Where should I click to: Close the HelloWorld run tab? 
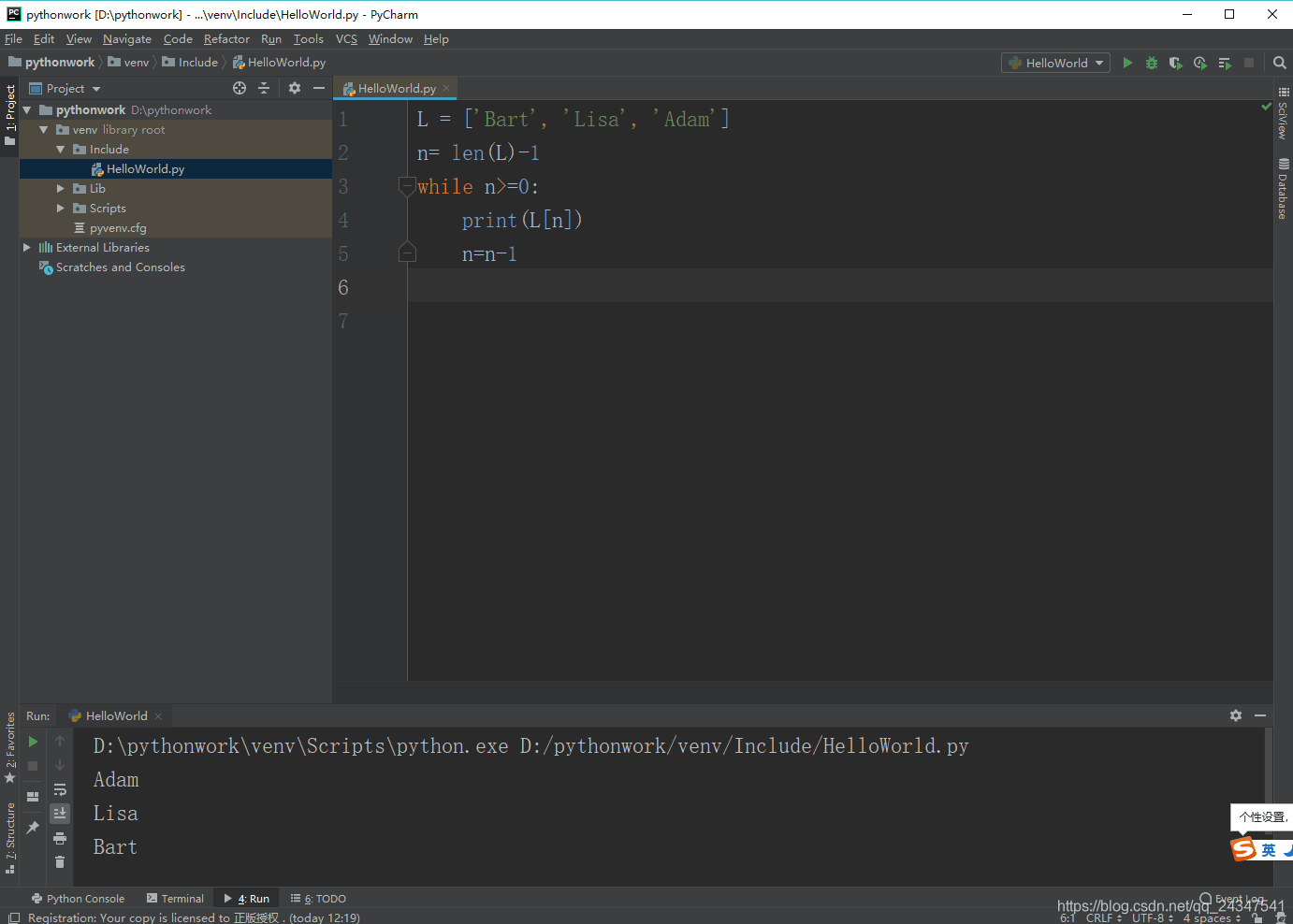point(158,716)
